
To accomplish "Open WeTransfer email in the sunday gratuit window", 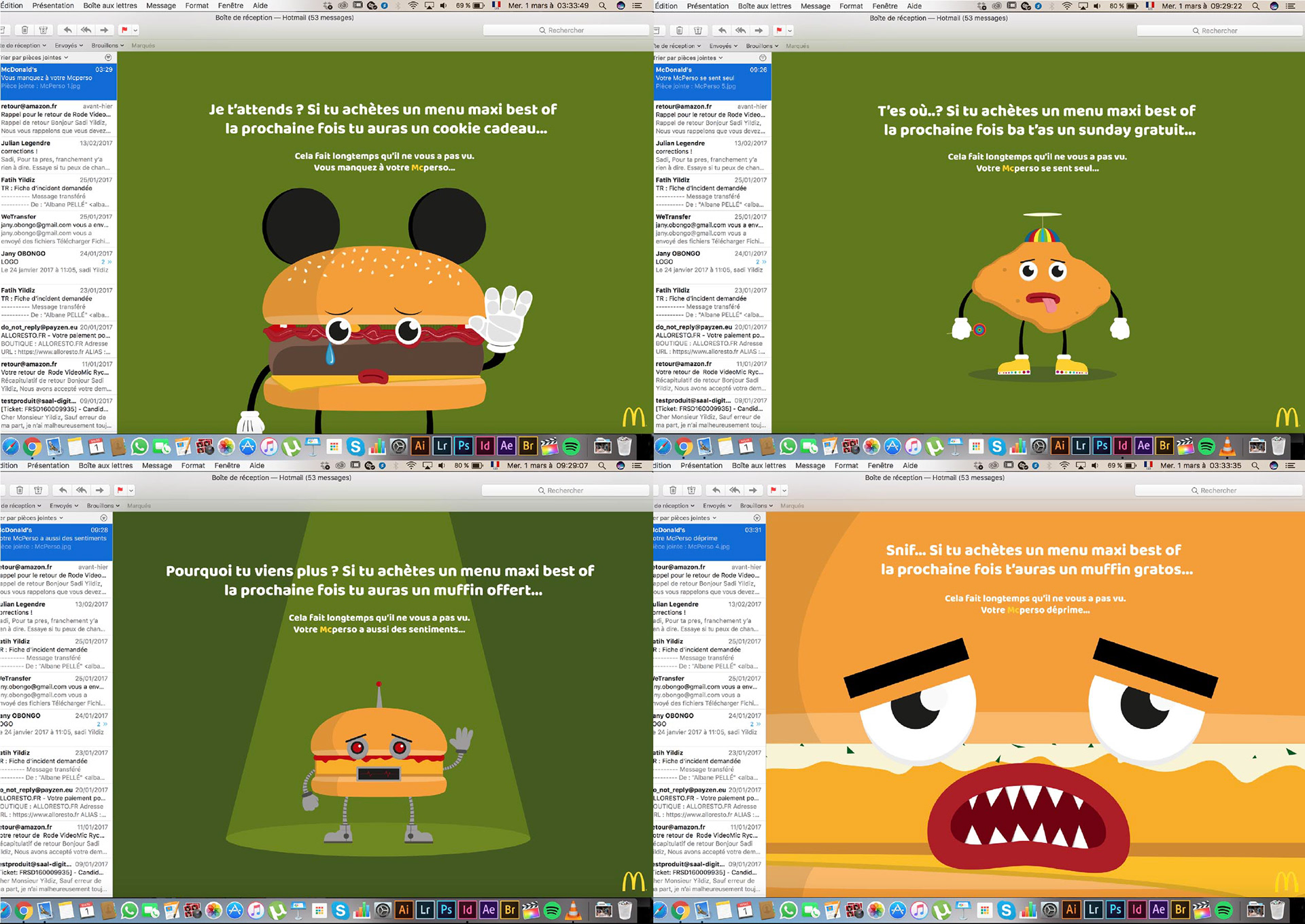I will (712, 229).
